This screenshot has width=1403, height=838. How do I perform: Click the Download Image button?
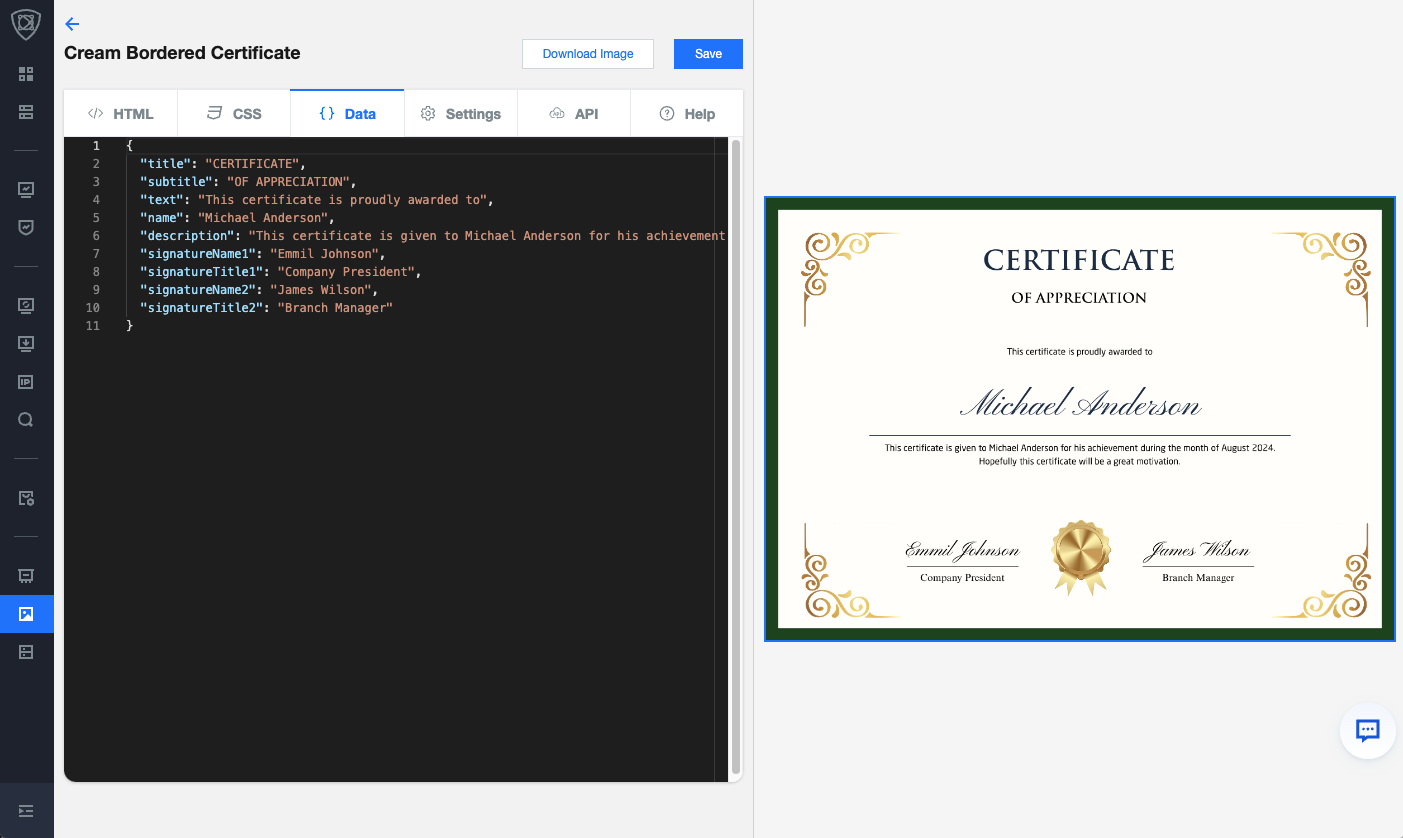point(588,54)
